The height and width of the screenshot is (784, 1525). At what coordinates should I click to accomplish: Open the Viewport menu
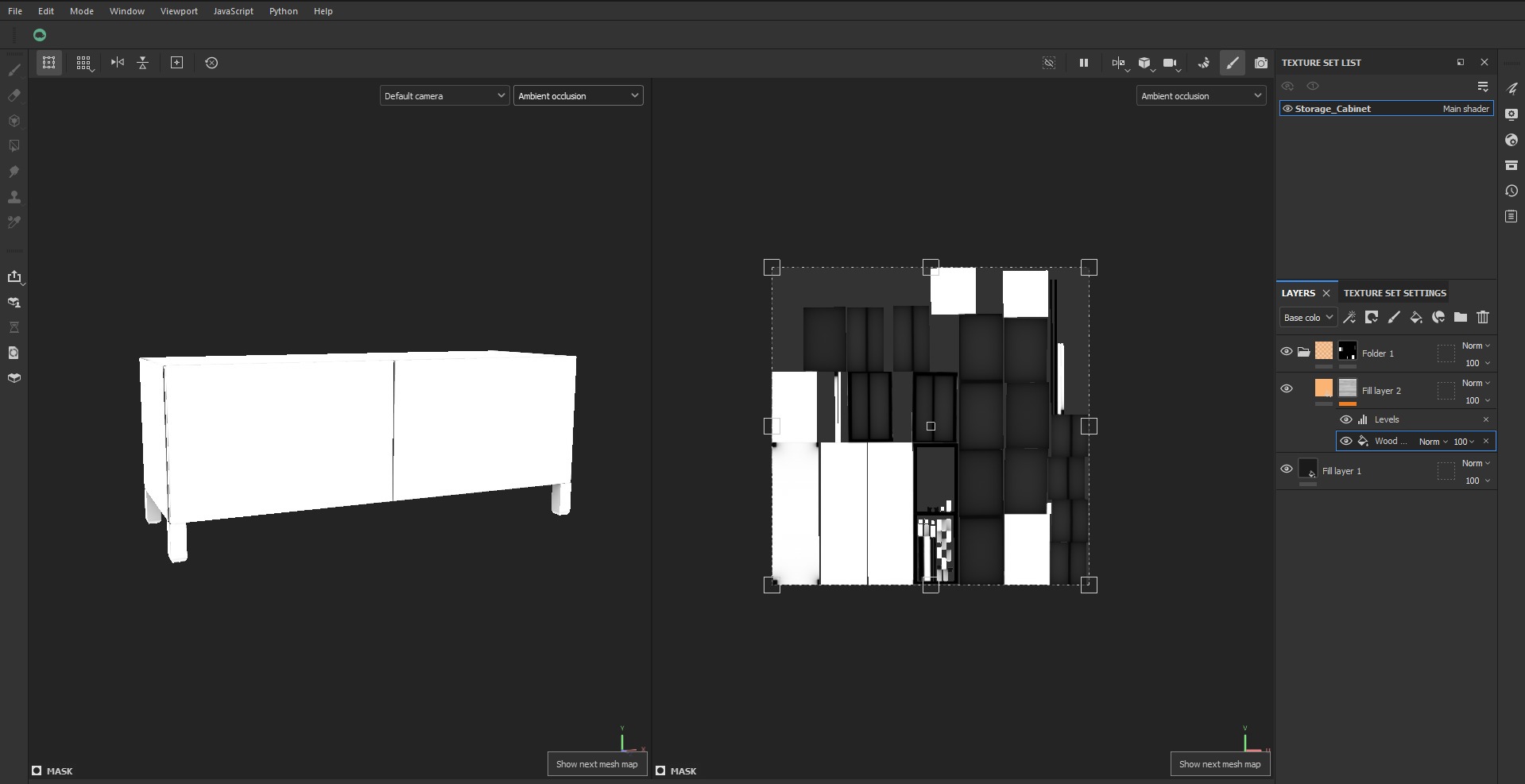(x=179, y=11)
